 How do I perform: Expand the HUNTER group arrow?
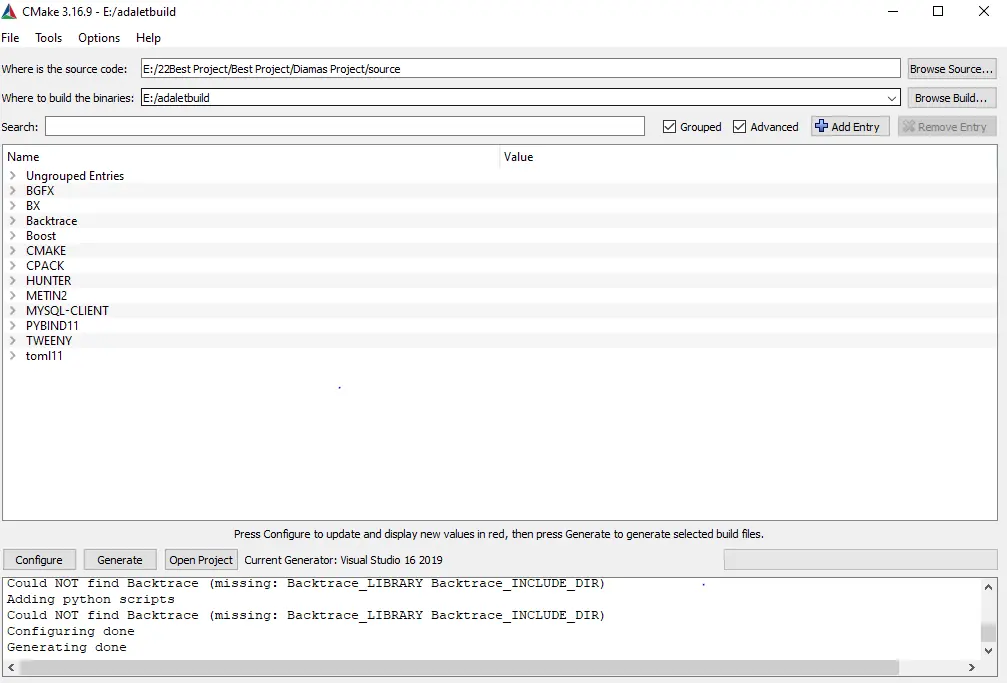pyautogui.click(x=13, y=280)
